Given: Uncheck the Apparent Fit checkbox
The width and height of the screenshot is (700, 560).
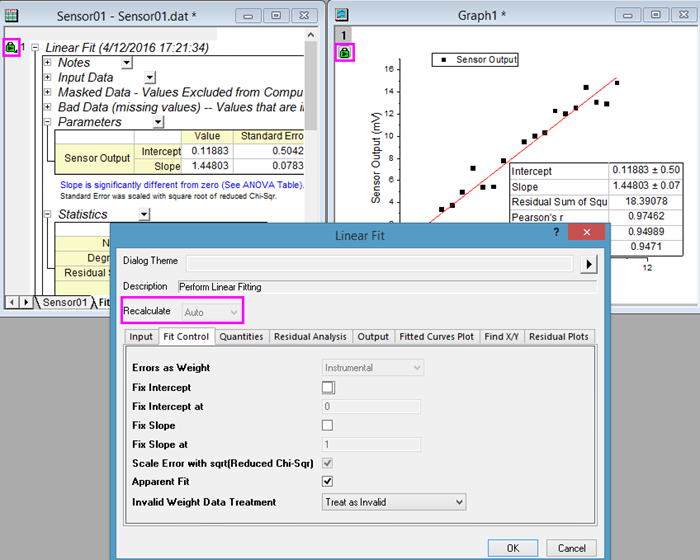Looking at the screenshot, I should tap(327, 482).
